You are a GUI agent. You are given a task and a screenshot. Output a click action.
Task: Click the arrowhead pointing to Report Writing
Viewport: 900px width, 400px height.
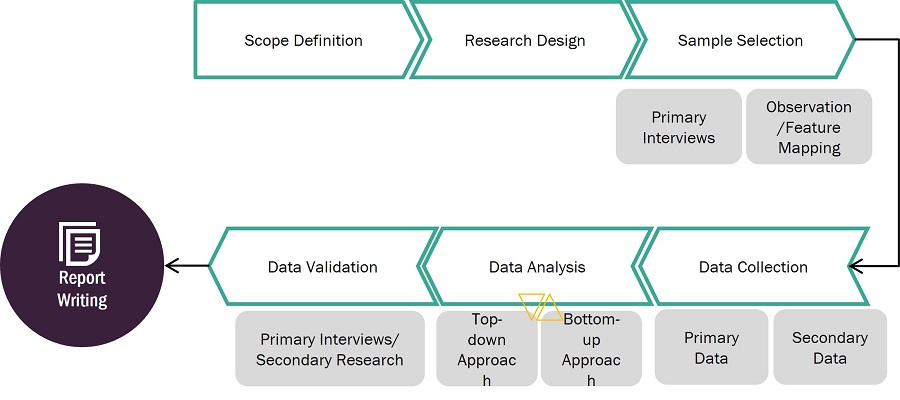172,266
